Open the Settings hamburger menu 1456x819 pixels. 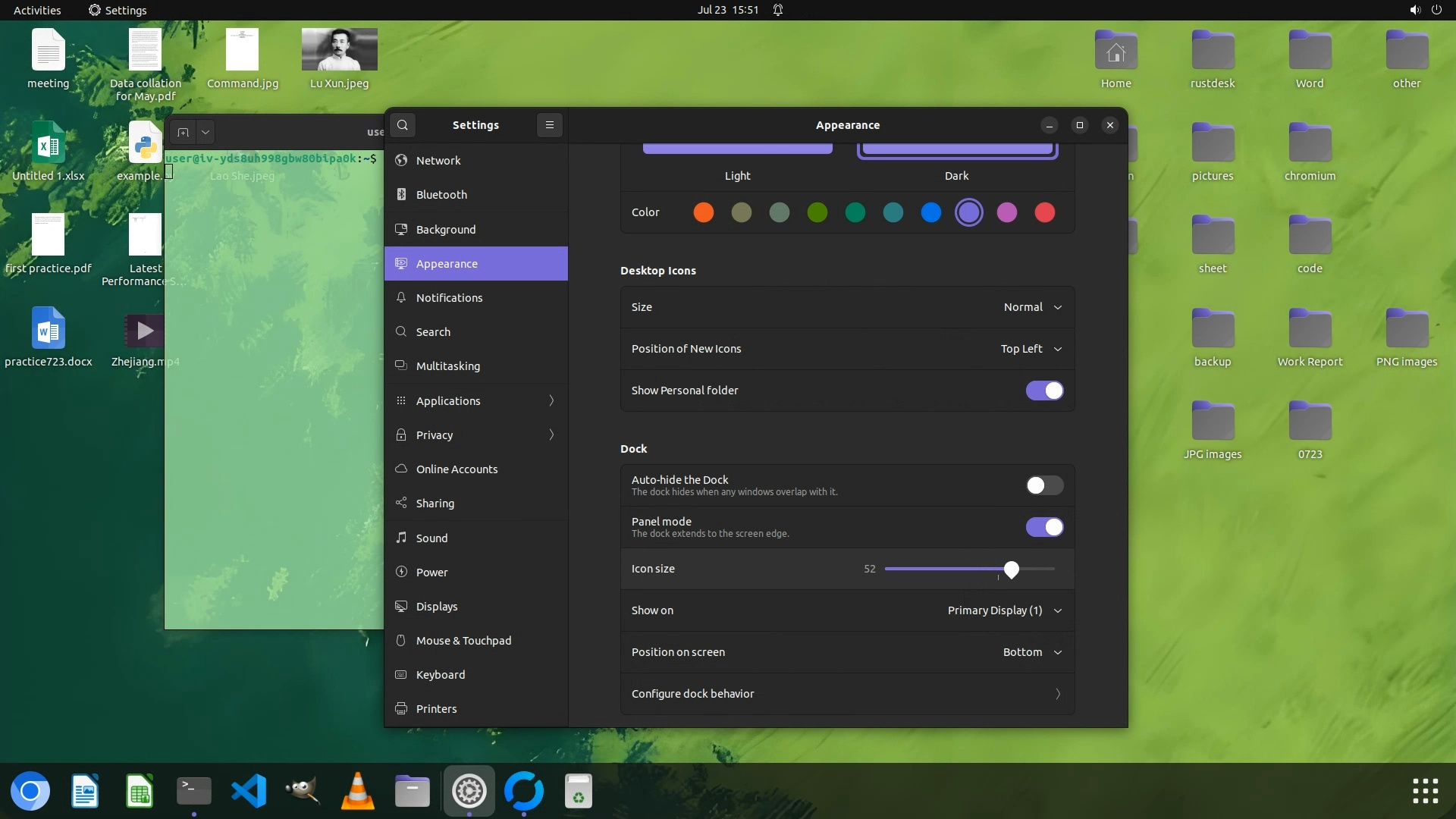pyautogui.click(x=550, y=125)
